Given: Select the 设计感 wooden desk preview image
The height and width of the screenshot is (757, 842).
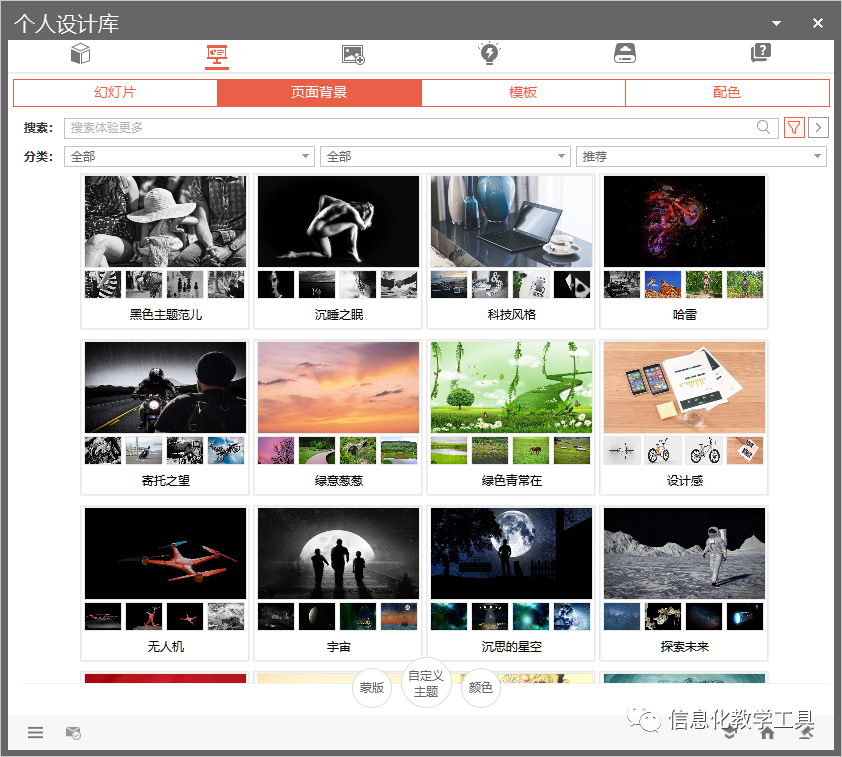Looking at the screenshot, I should coord(684,387).
